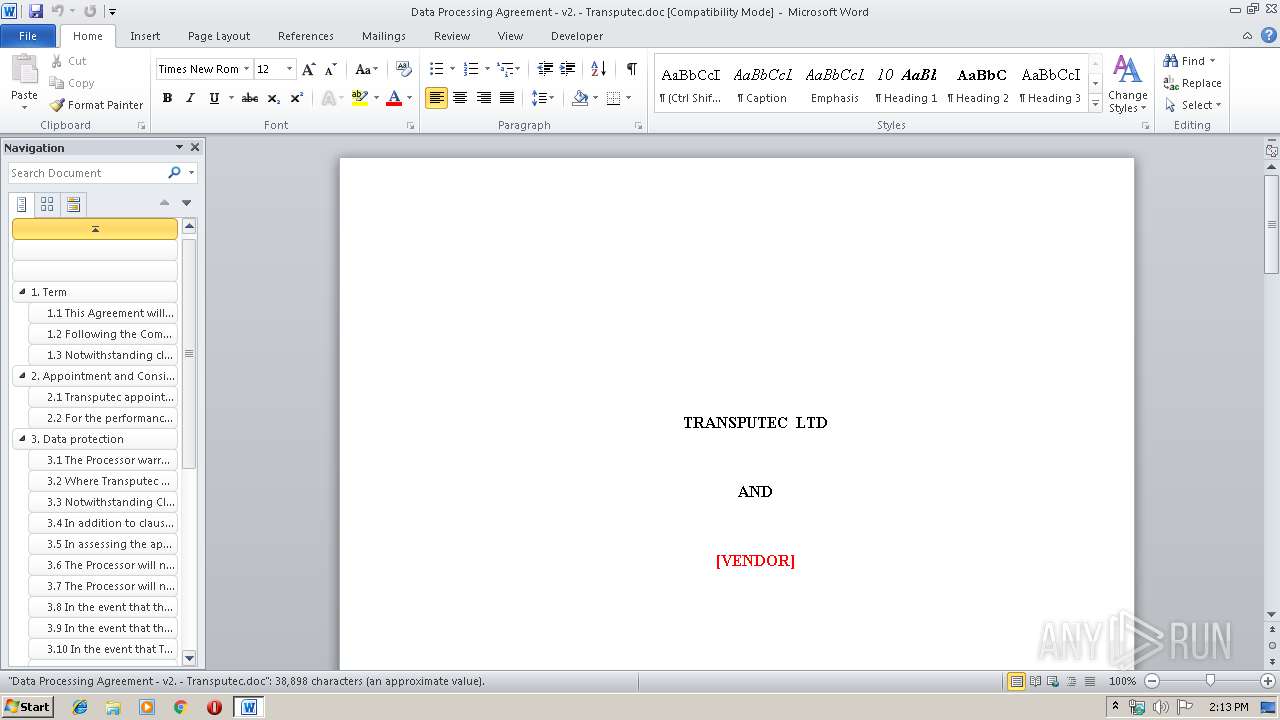Click the Windows Start button

(x=27, y=706)
